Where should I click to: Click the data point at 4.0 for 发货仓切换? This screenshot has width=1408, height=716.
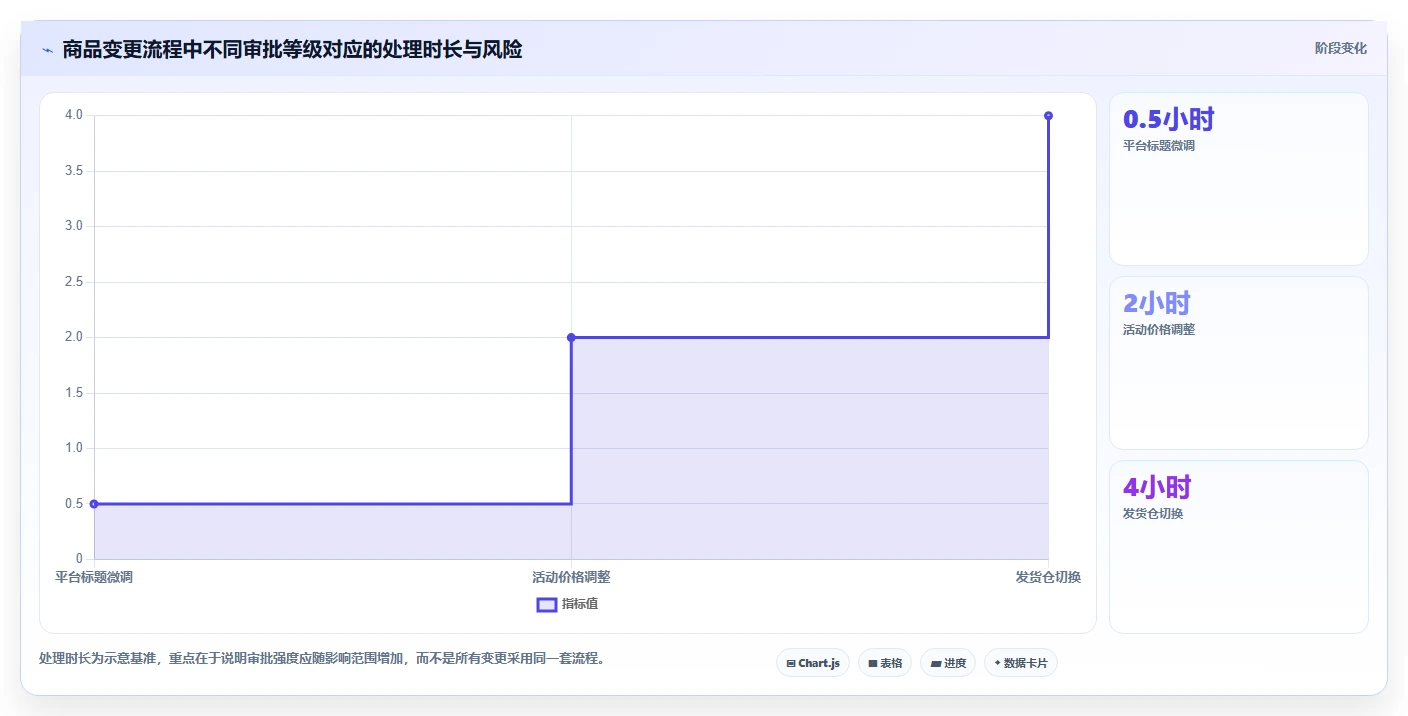(1048, 116)
